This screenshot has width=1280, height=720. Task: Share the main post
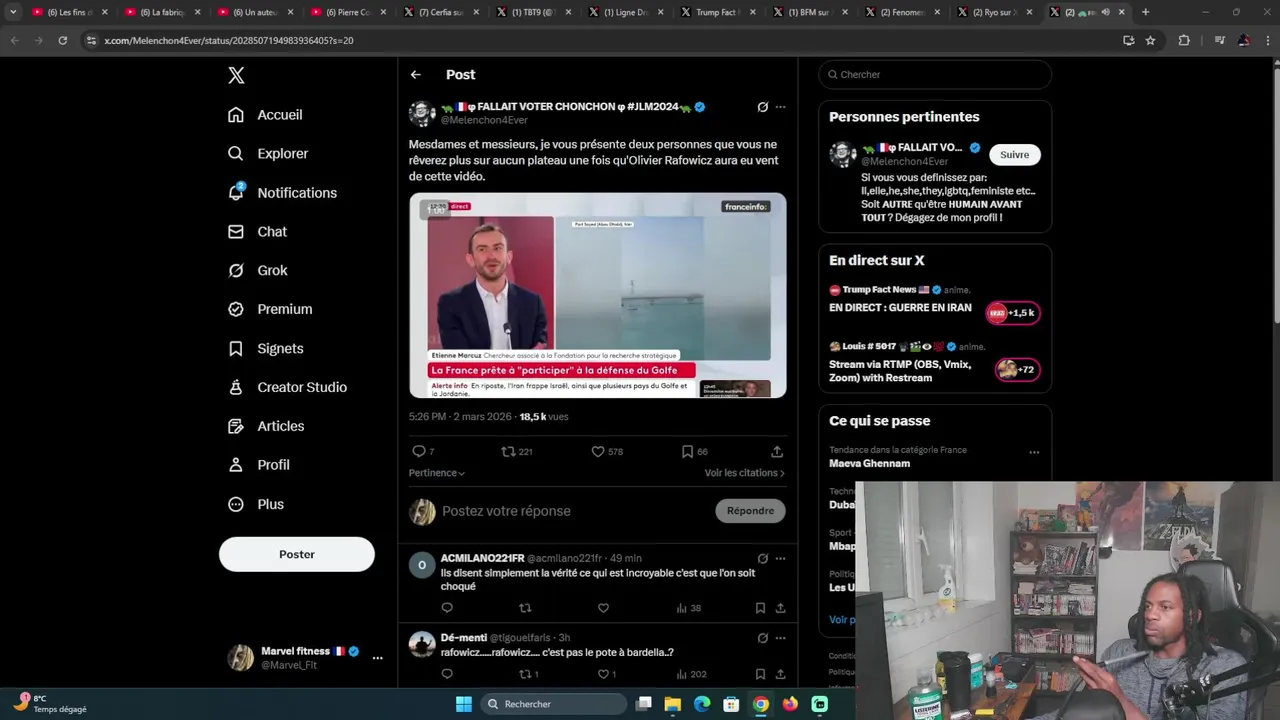(x=777, y=452)
